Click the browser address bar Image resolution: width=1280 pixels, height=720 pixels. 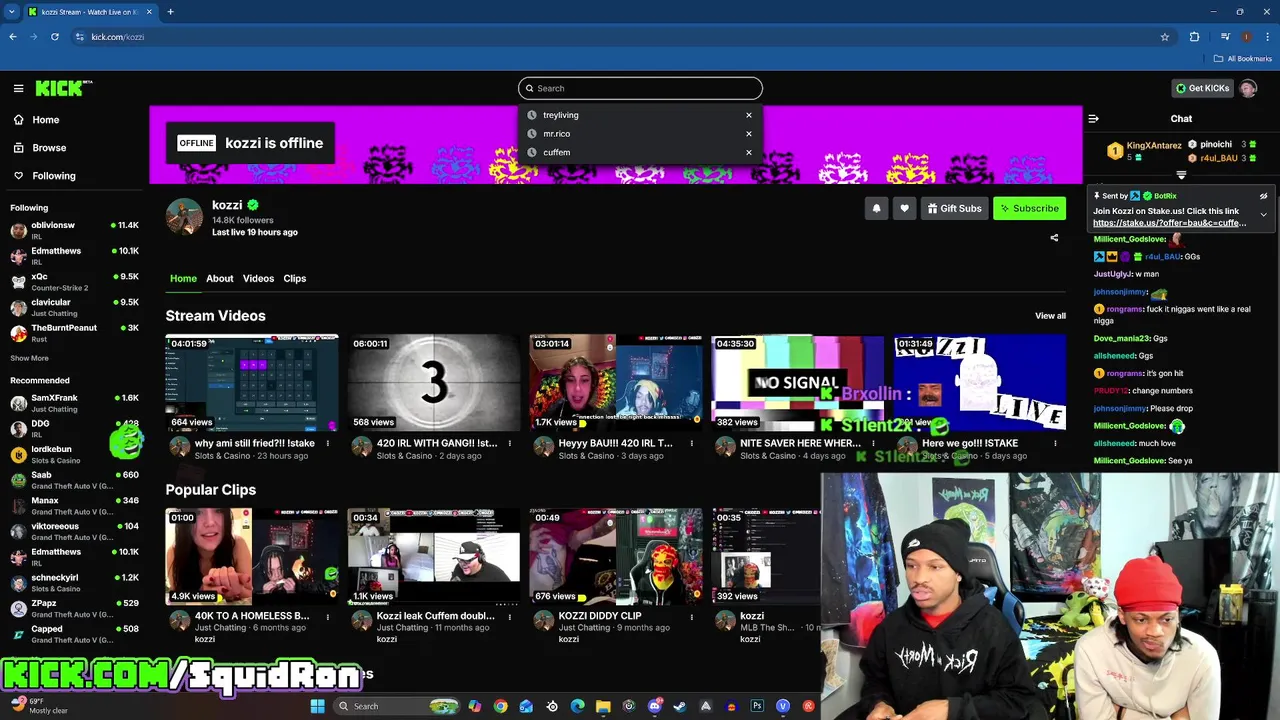pyautogui.click(x=620, y=37)
